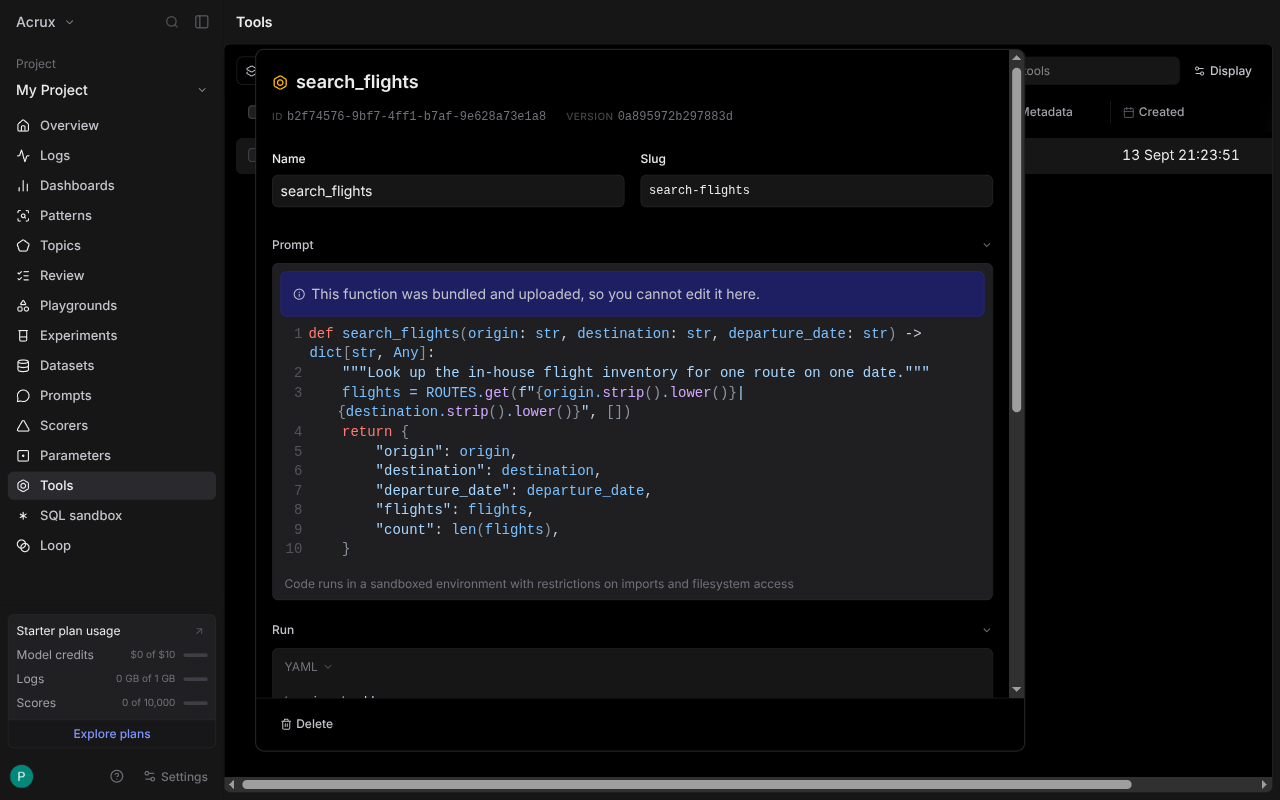Navigate to Review page

(x=112, y=276)
